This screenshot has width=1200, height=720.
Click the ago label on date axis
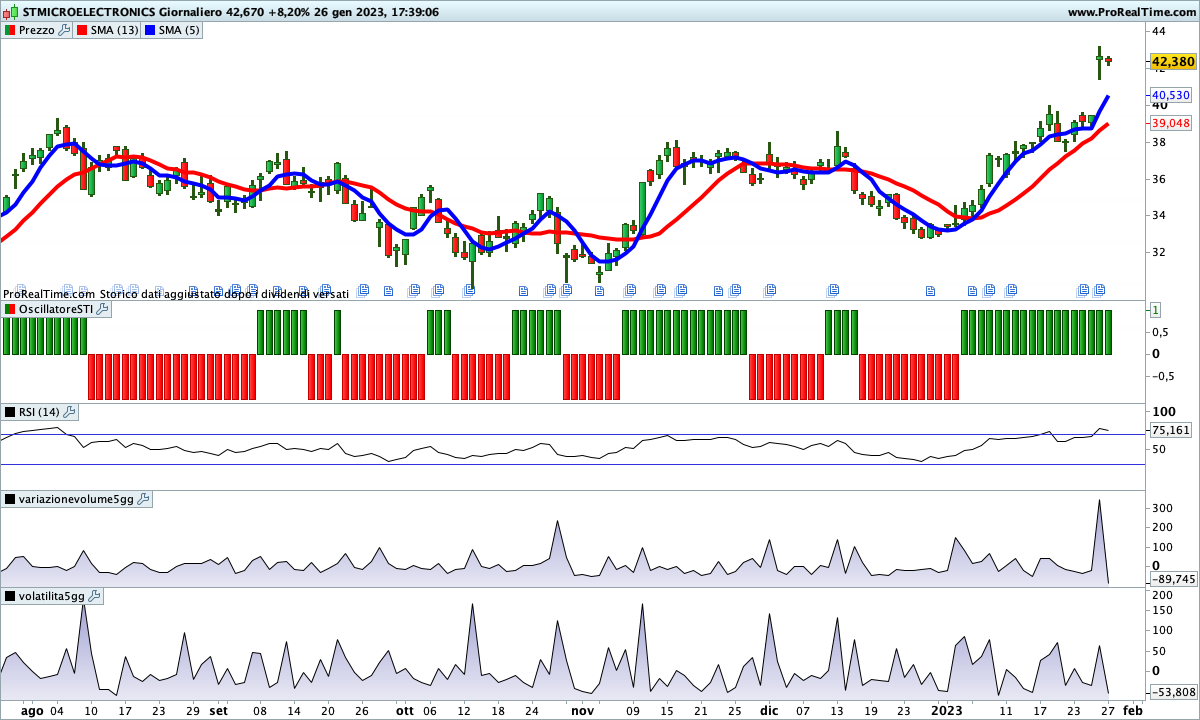tap(32, 711)
